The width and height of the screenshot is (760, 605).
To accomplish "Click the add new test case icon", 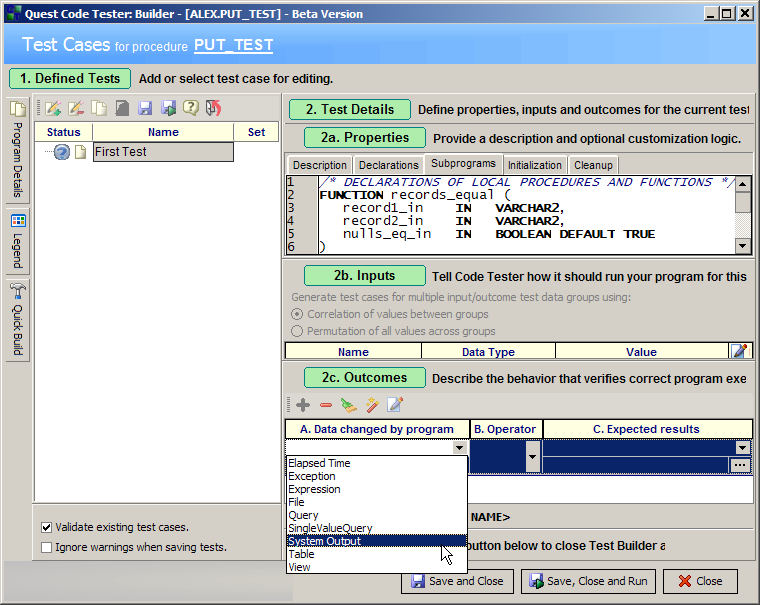I will (53, 108).
